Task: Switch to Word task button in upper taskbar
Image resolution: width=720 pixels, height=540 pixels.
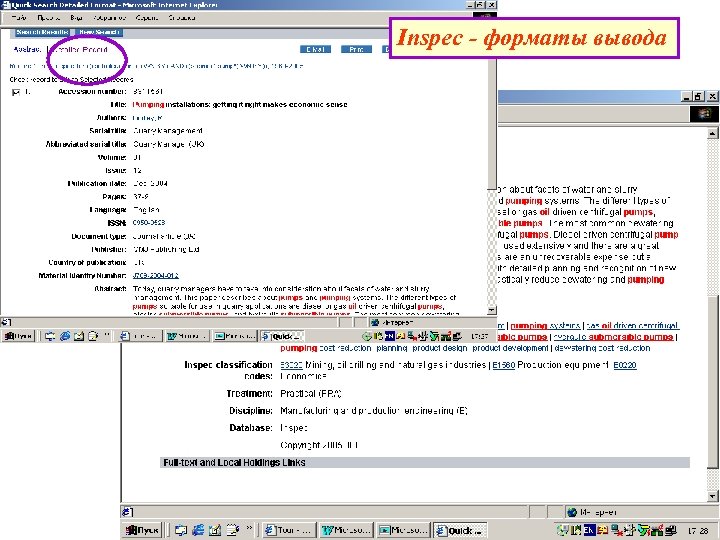Action: (187, 336)
